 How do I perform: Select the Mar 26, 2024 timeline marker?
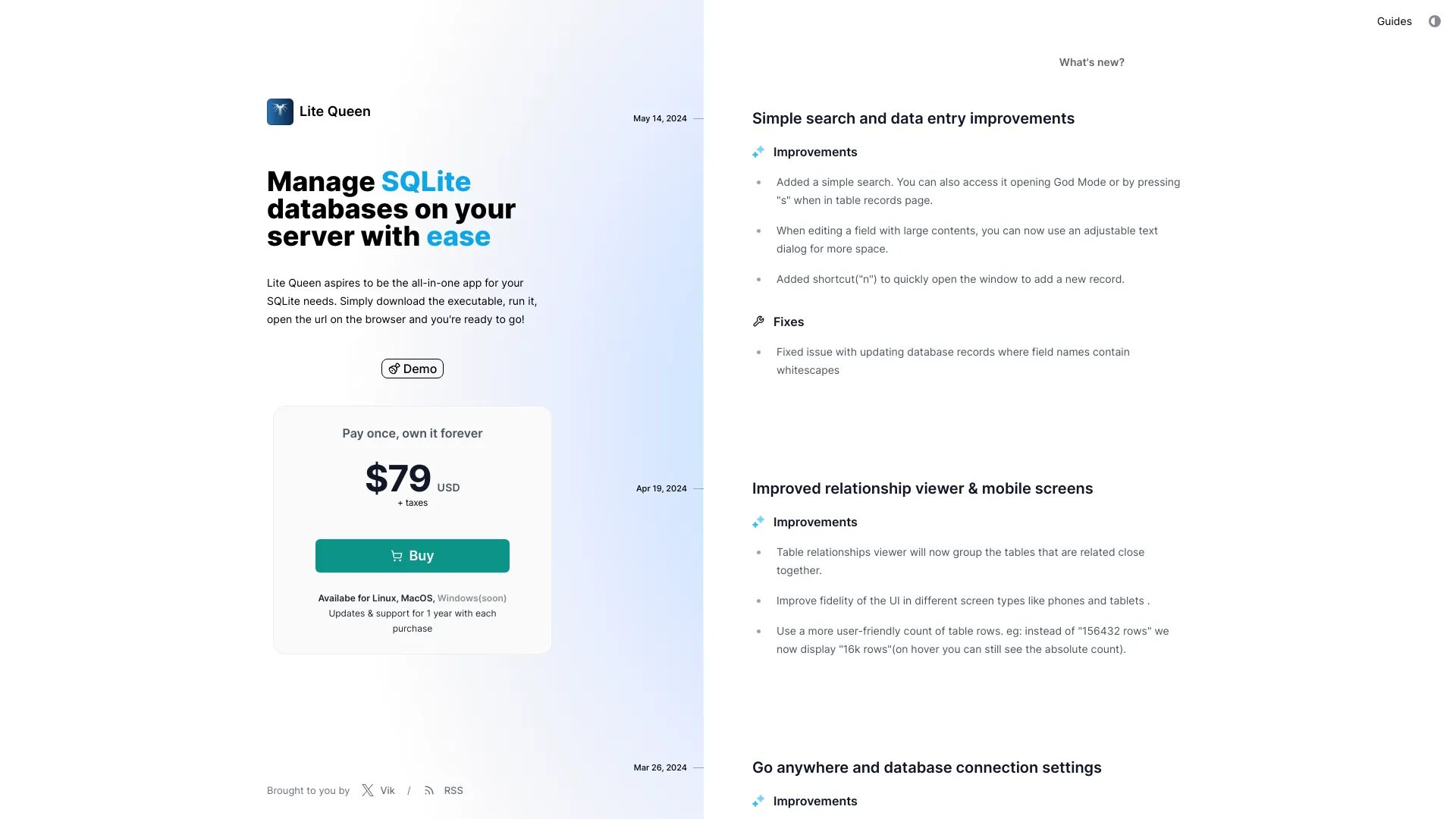[660, 767]
